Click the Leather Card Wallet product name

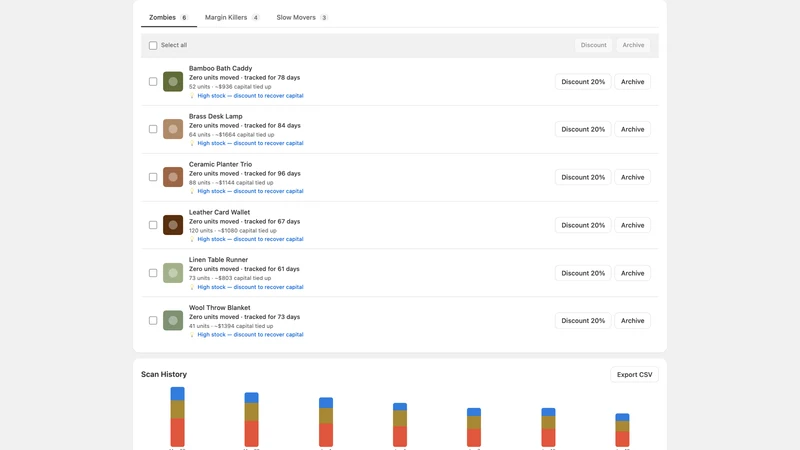219,212
